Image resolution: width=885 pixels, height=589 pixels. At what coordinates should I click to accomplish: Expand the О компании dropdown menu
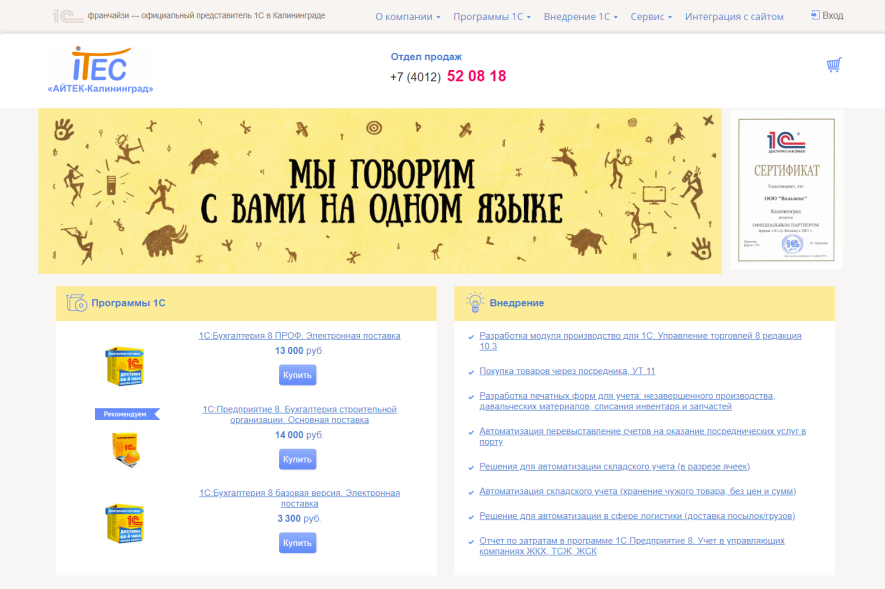click(x=408, y=17)
